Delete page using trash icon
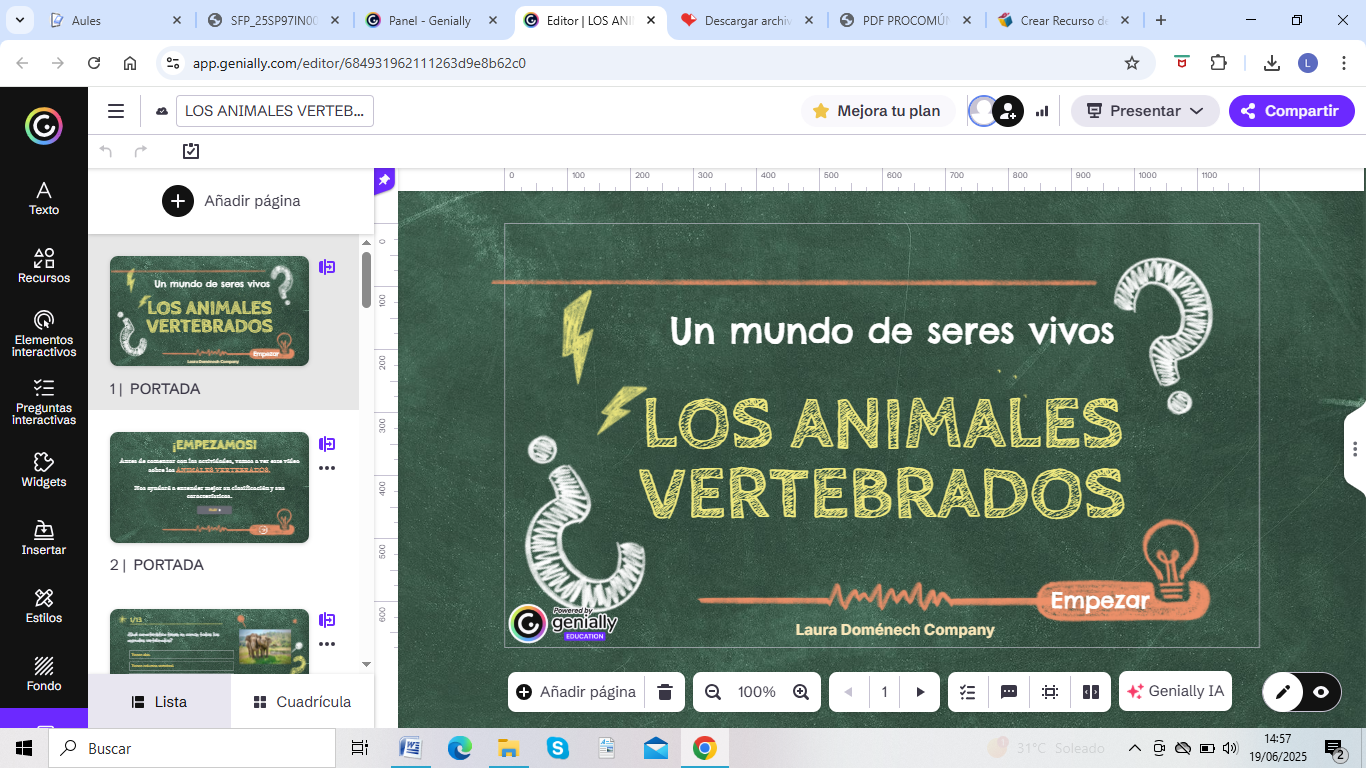Image resolution: width=1366 pixels, height=768 pixels. [x=665, y=692]
